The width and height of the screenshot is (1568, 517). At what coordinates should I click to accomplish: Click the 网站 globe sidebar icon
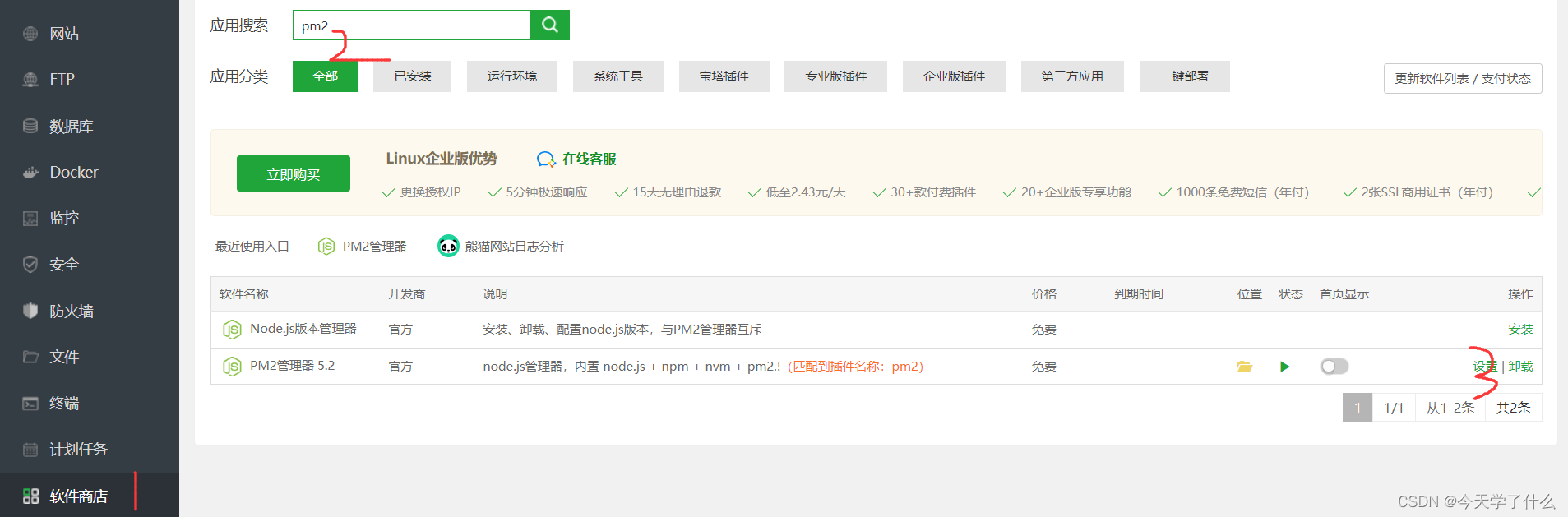[x=30, y=34]
